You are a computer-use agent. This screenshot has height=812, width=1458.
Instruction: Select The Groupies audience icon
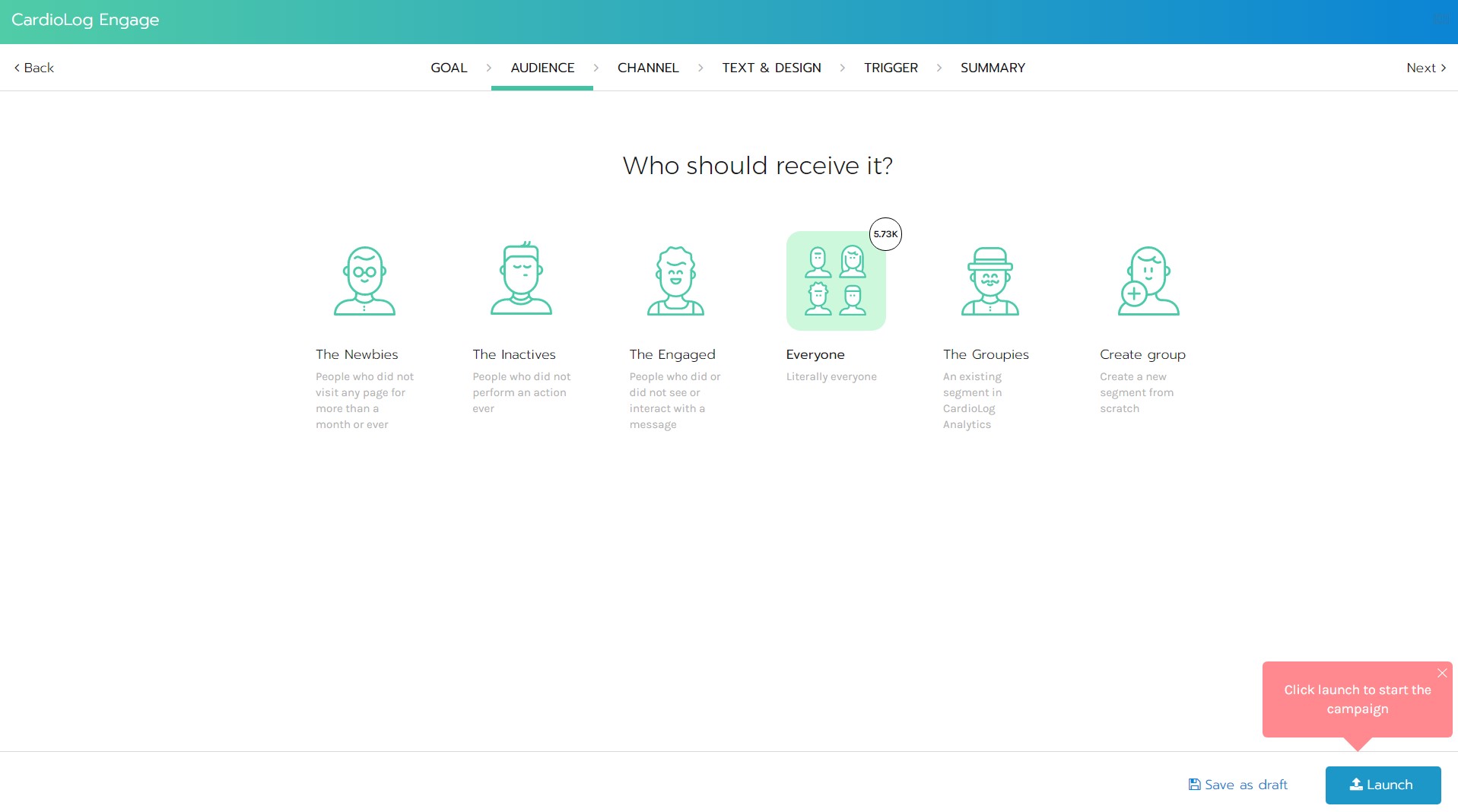(x=990, y=281)
